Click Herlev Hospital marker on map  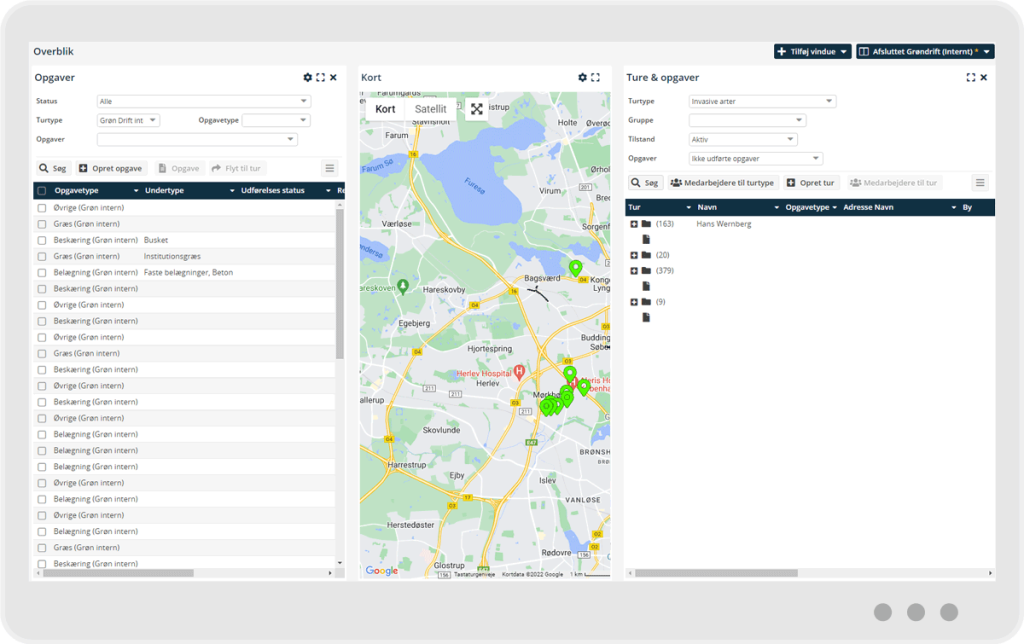coord(519,372)
